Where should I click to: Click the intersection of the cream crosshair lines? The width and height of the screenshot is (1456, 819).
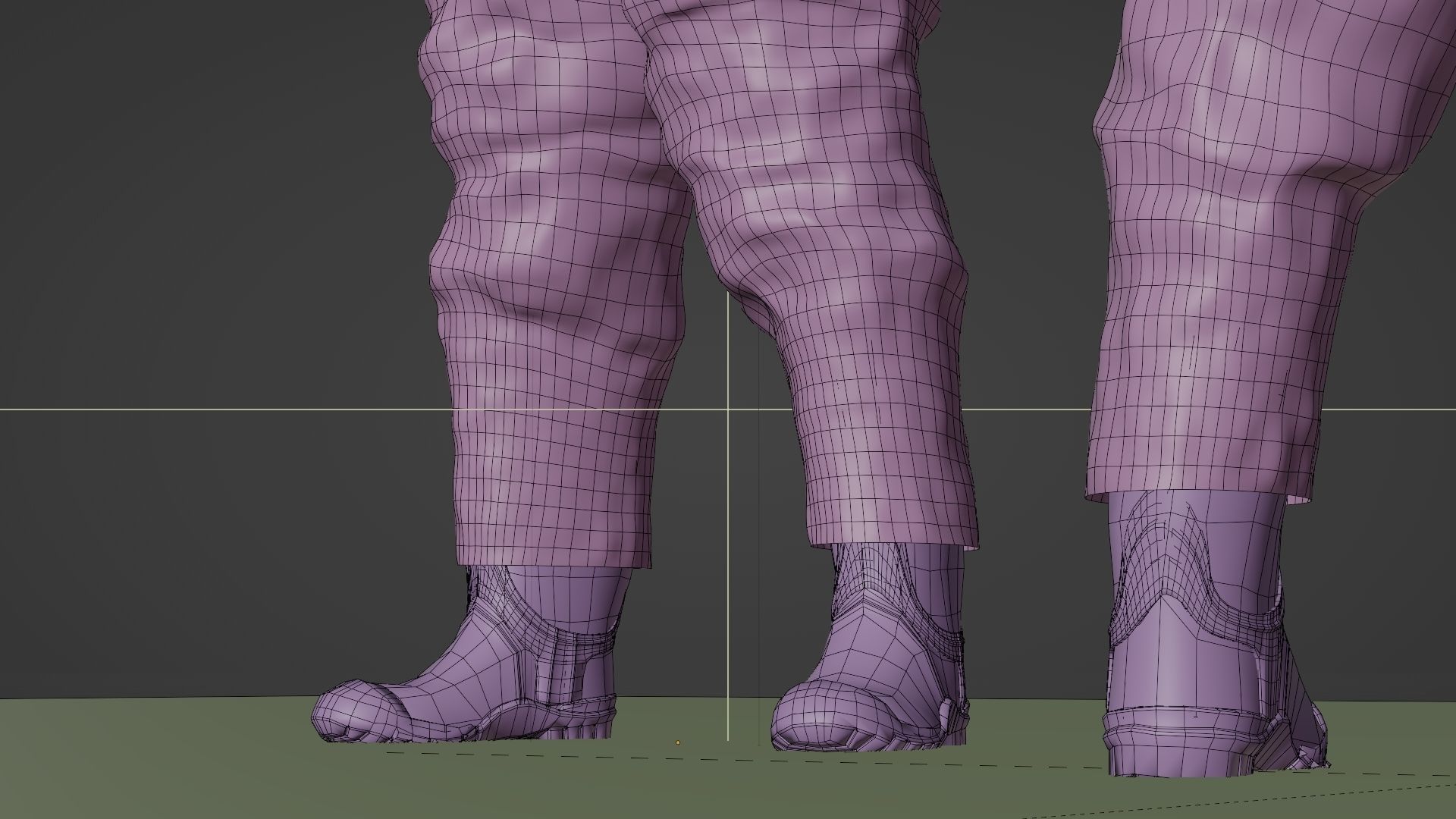coord(728,409)
